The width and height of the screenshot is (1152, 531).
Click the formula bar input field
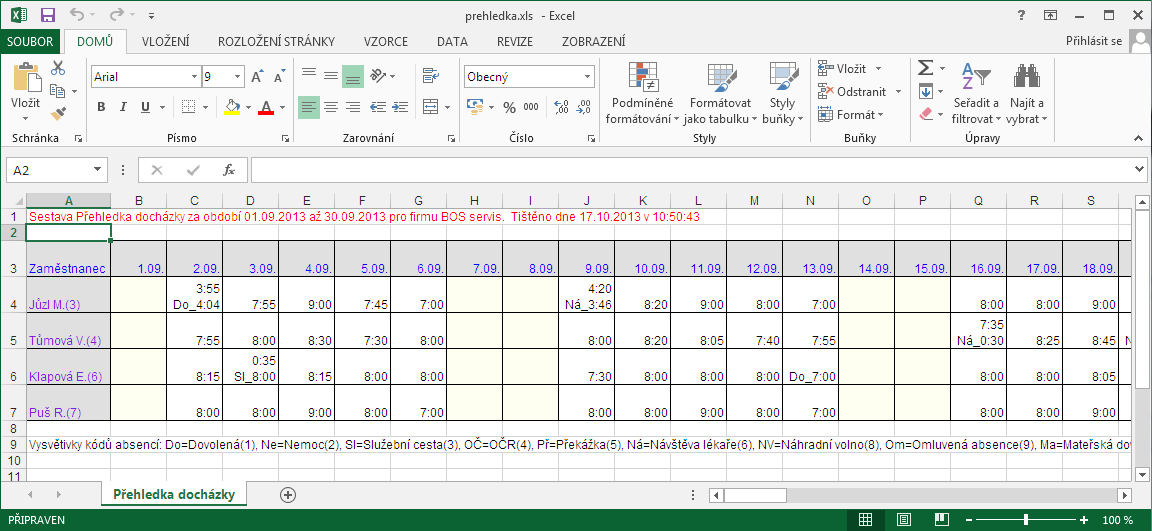click(689, 170)
